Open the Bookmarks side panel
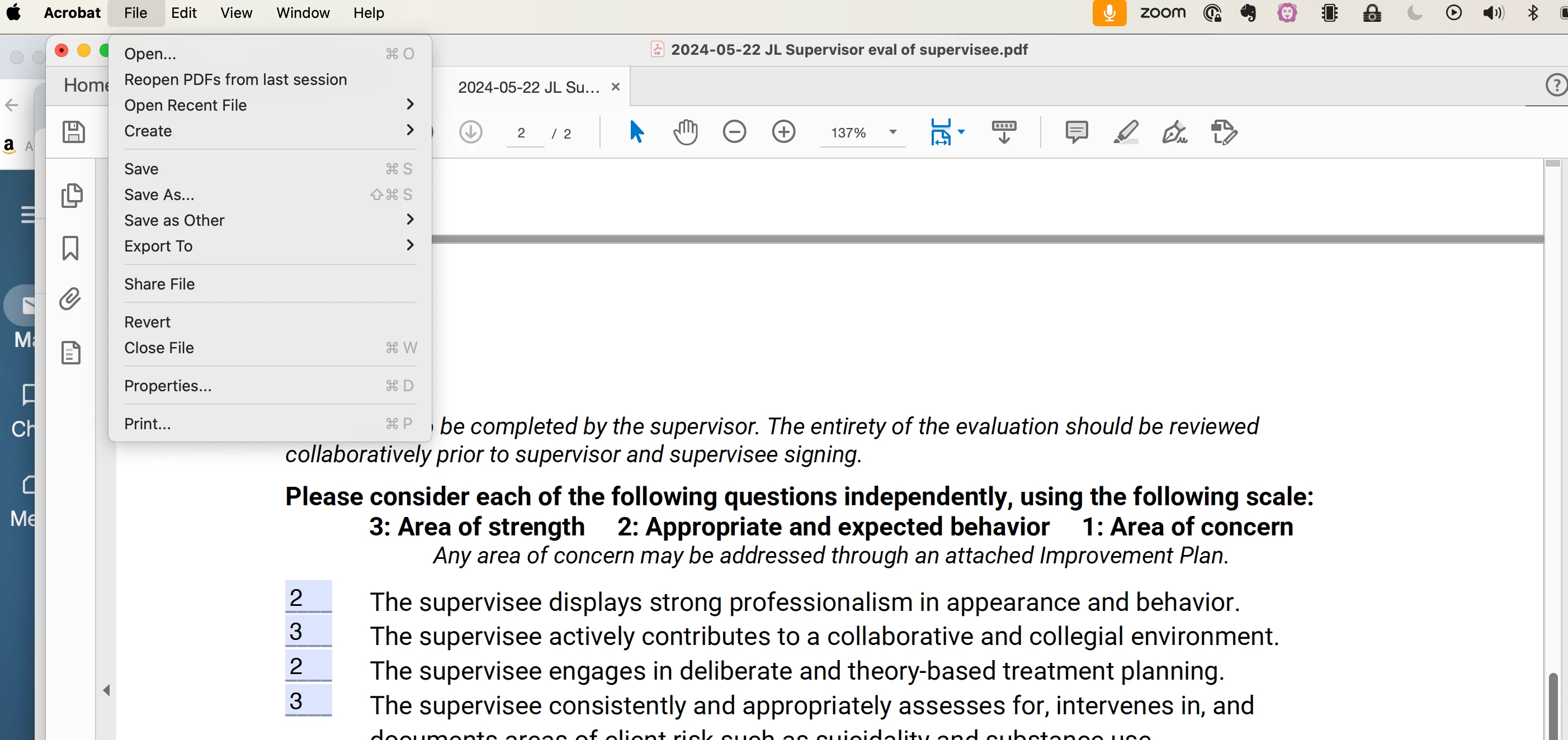Screen dimensions: 1568x740 click(x=70, y=248)
